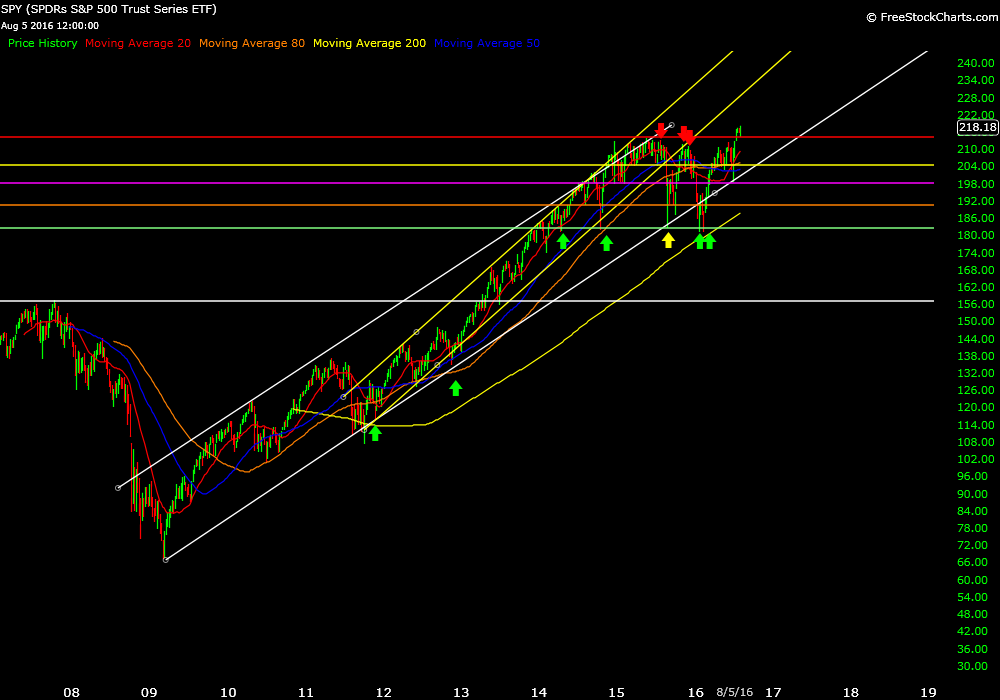Screen dimensions: 1000x700
Task: Open the FreeStockCharts.com link
Action: pyautogui.click(x=928, y=17)
